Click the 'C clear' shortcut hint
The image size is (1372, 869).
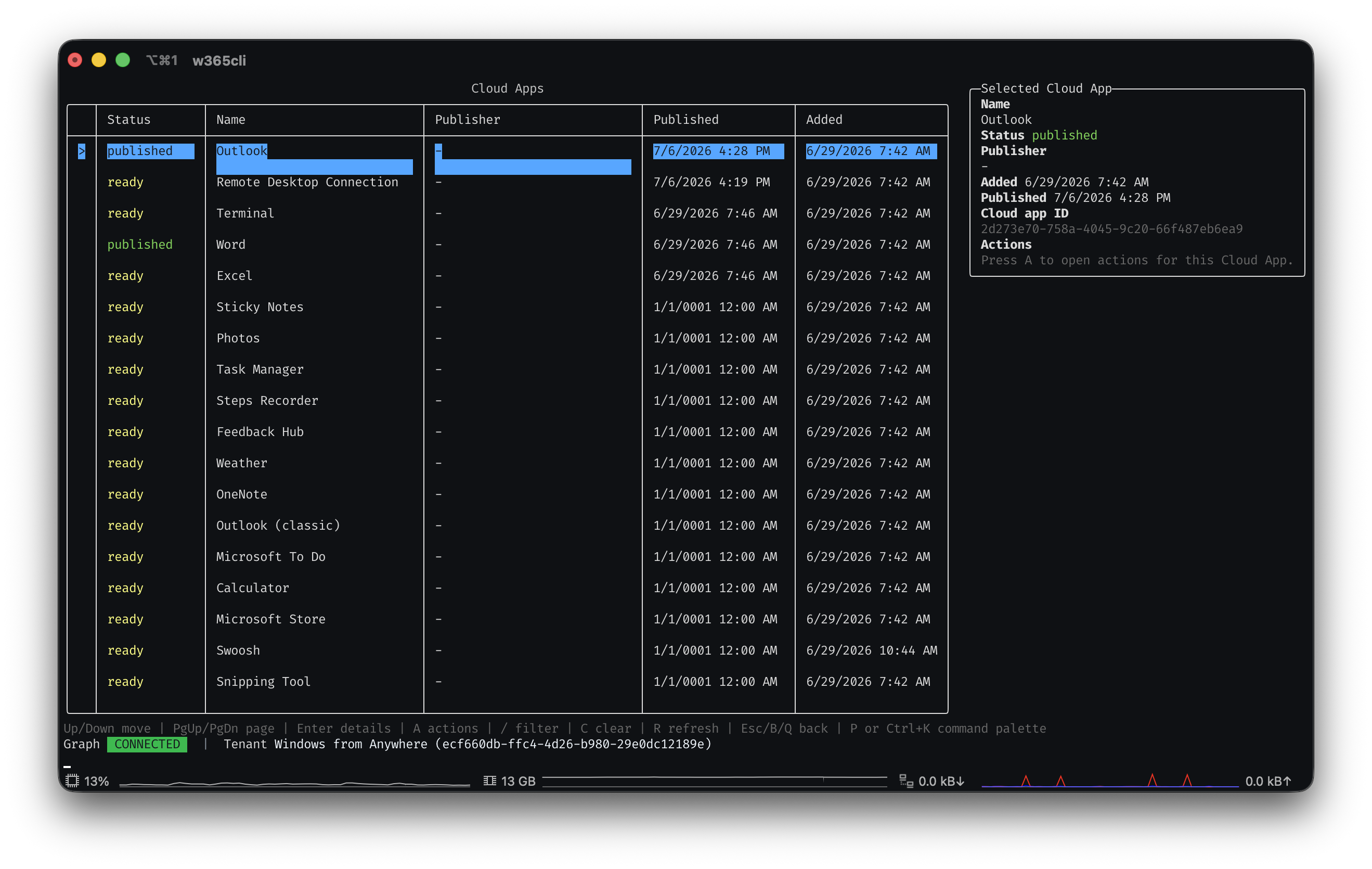point(606,729)
